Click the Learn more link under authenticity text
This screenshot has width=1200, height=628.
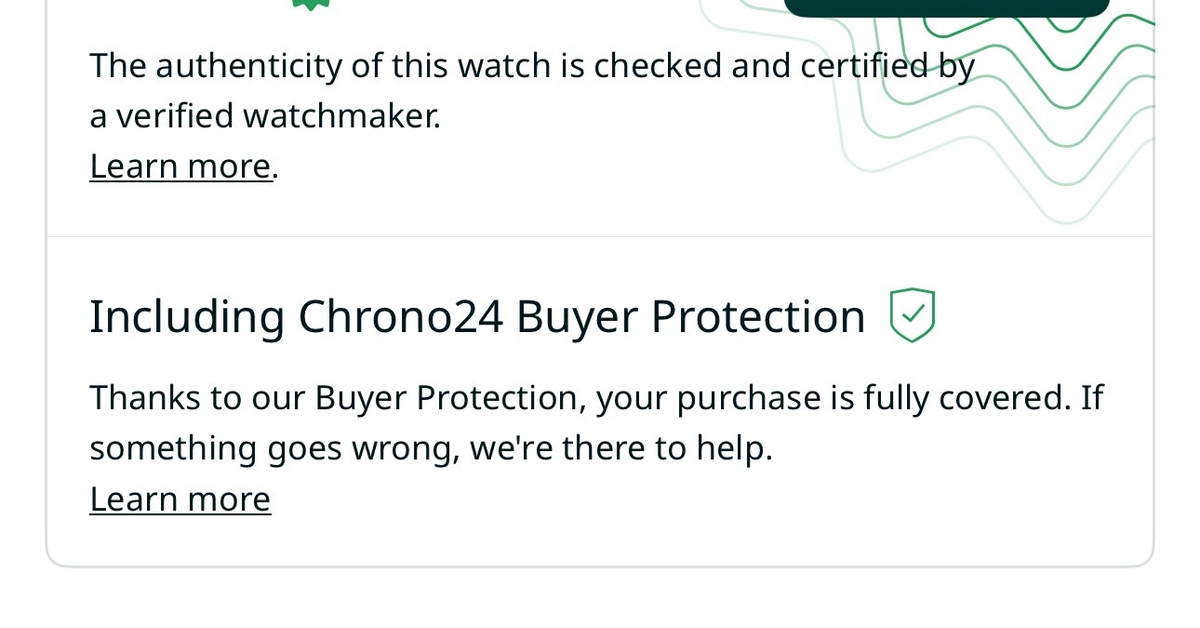[x=179, y=165]
